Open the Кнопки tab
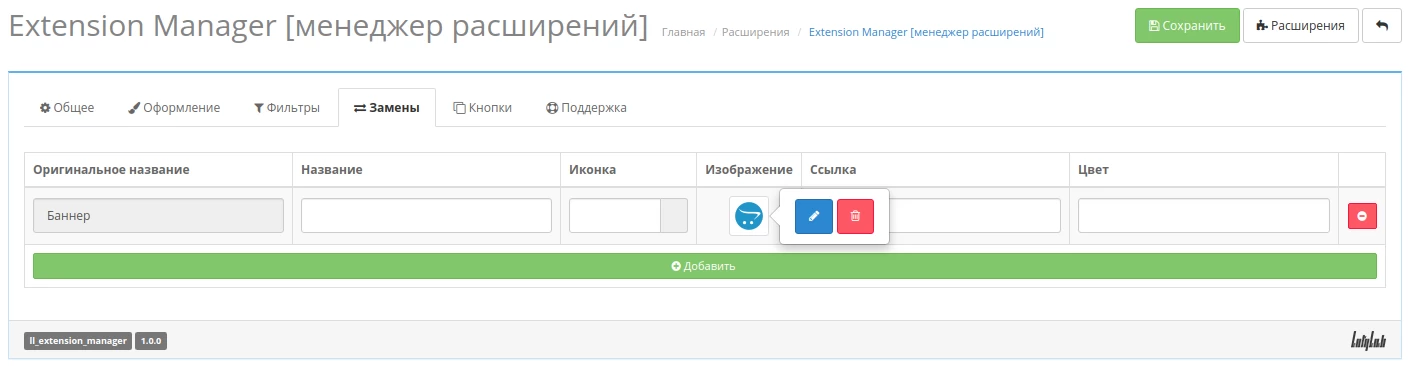The width and height of the screenshot is (1409, 366). coord(483,107)
